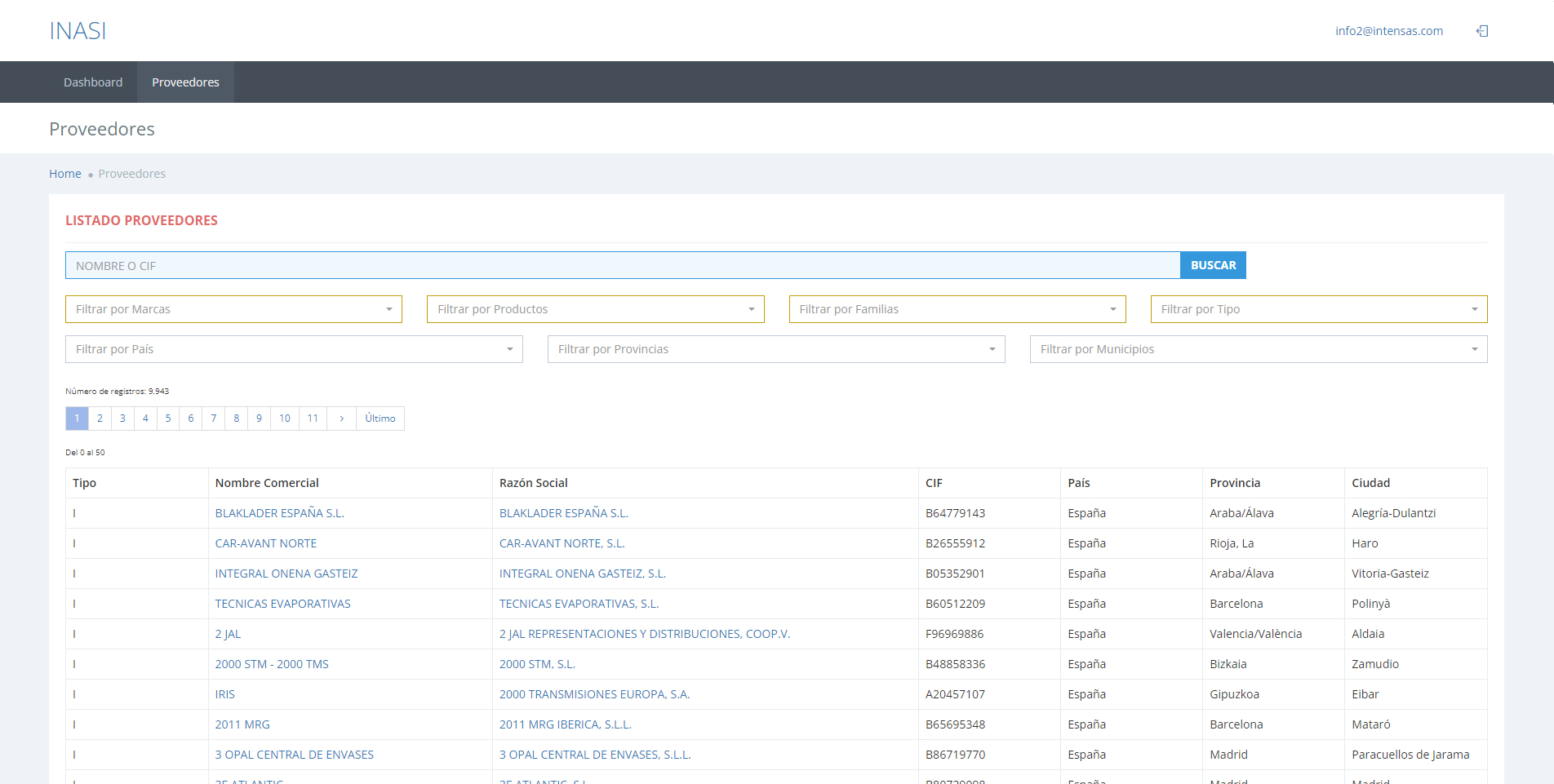Expand the Filtrar por Productos dropdown
Viewport: 1554px width, 784px height.
(595, 309)
